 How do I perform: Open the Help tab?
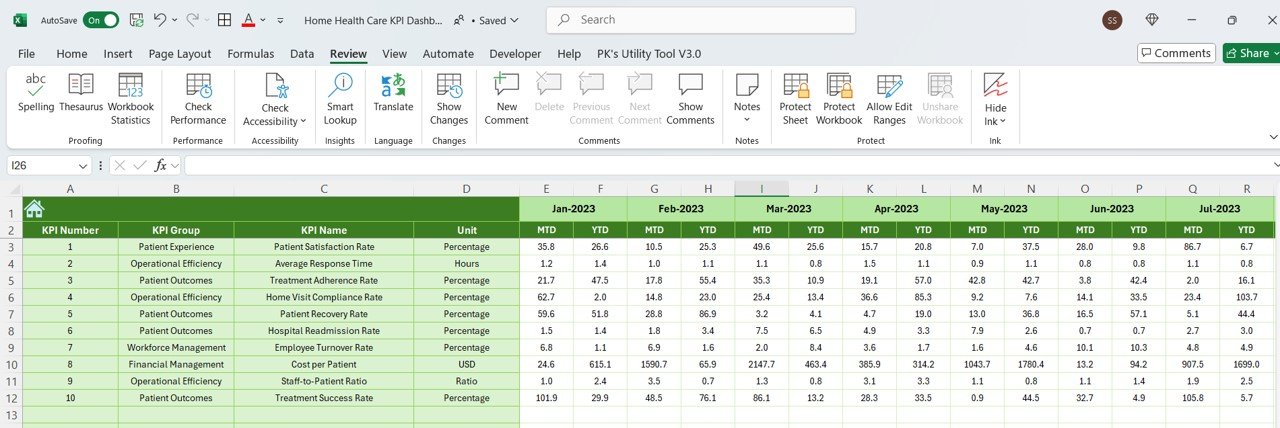[x=569, y=54]
